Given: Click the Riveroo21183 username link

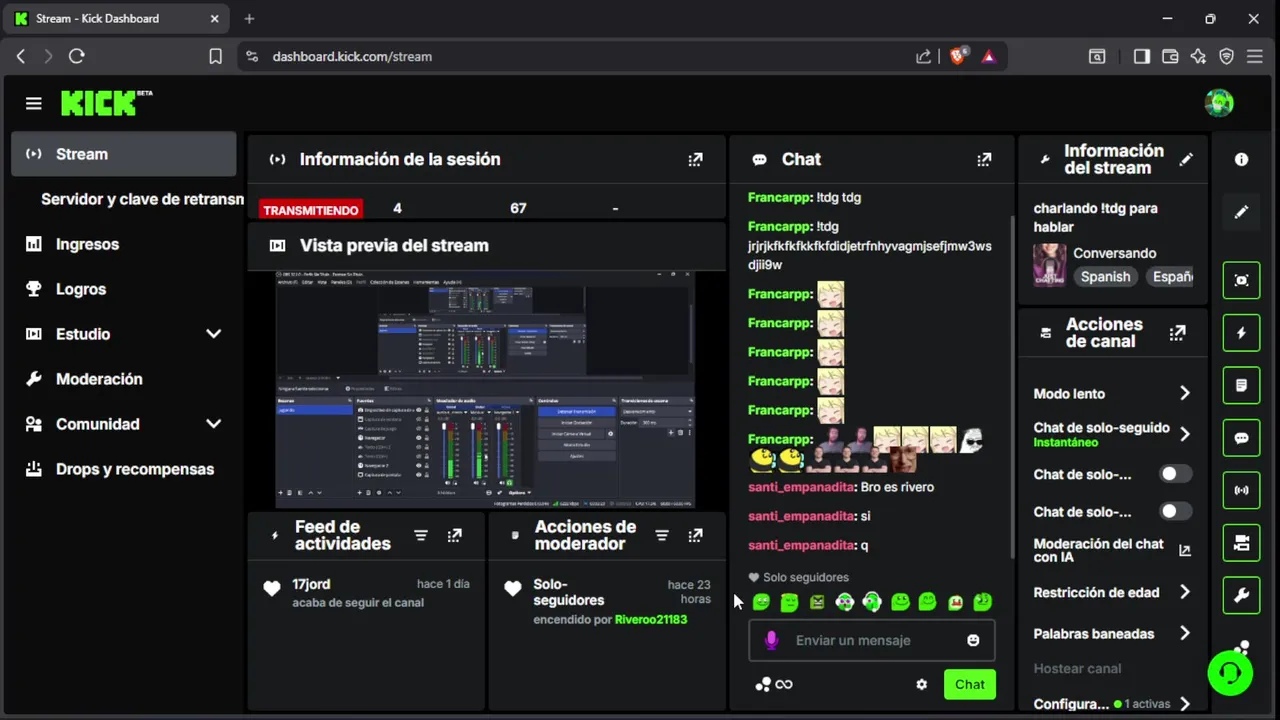Looking at the screenshot, I should click(651, 619).
